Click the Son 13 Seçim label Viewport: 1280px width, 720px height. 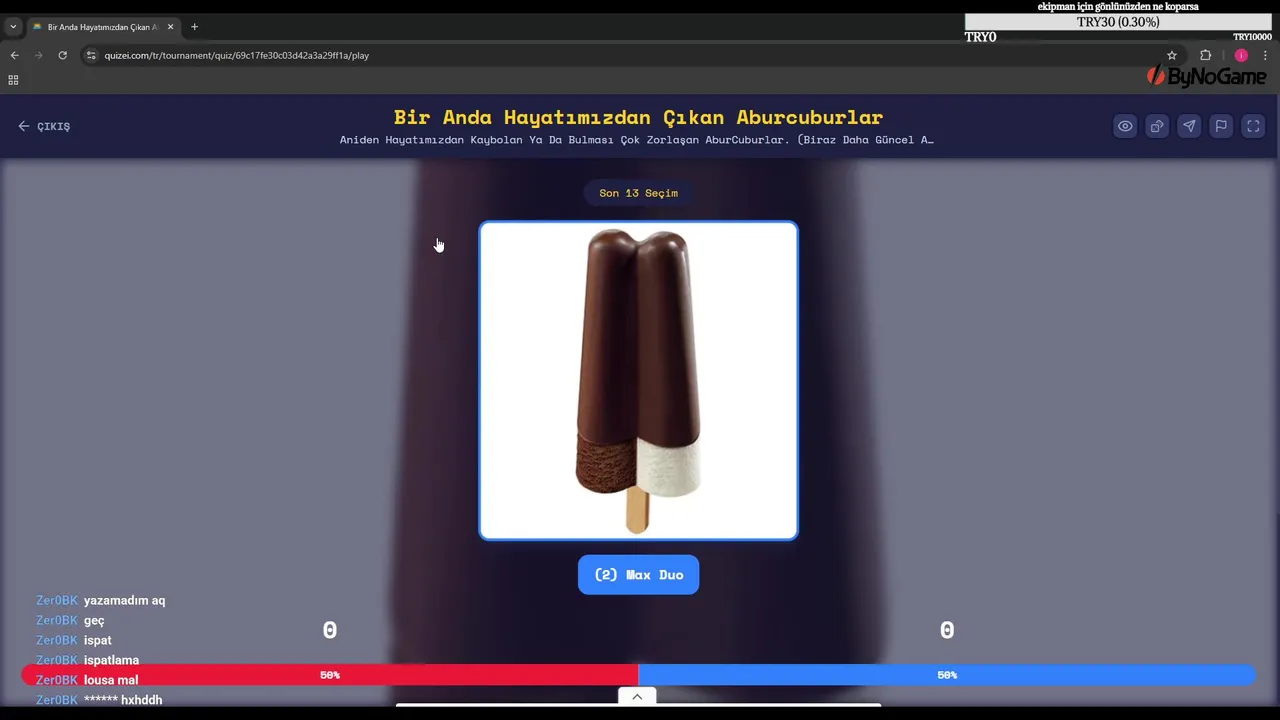tap(638, 193)
